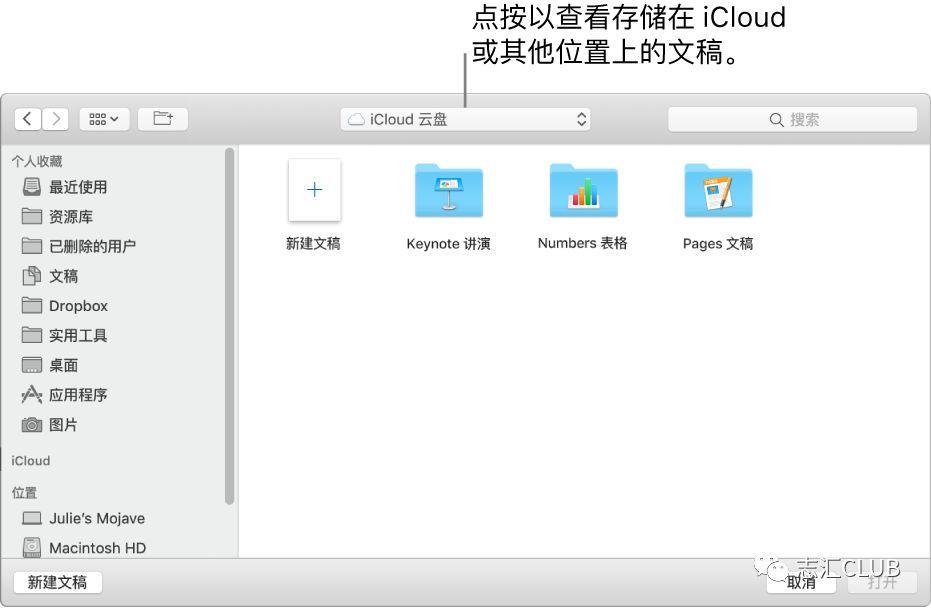Click the 图片 camera icon

click(31, 424)
